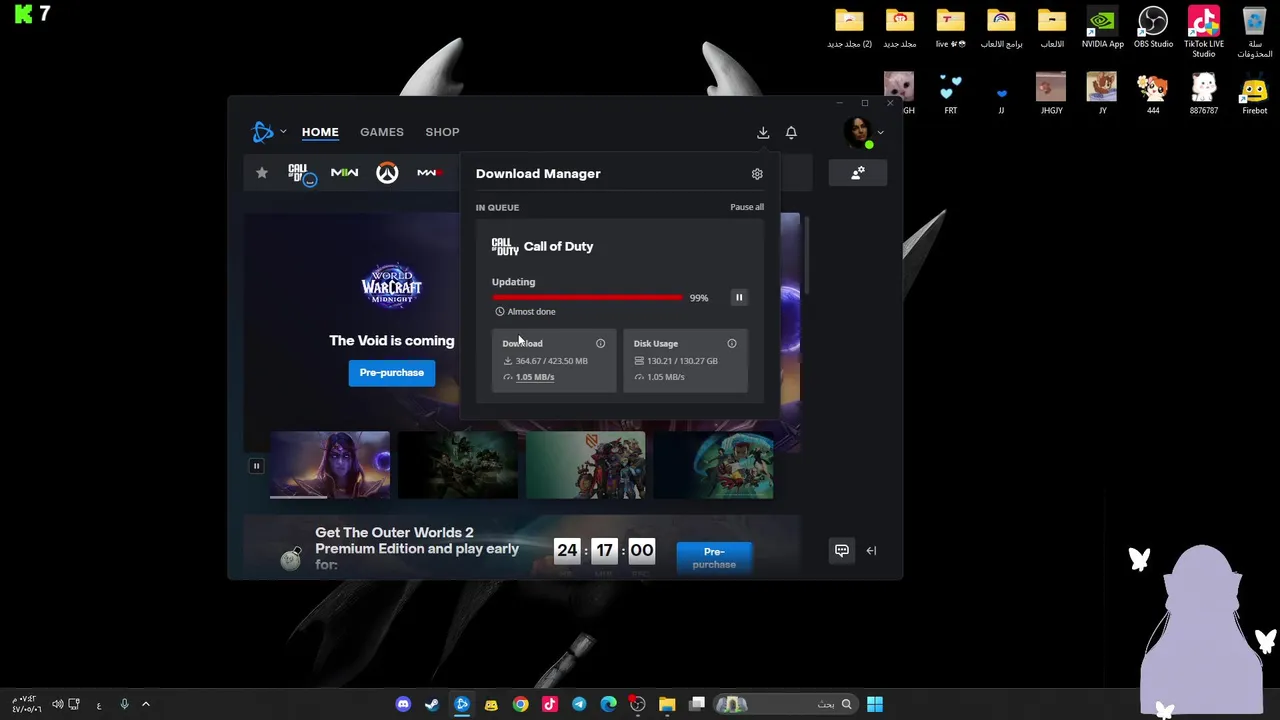Image resolution: width=1280 pixels, height=720 pixels.
Task: Click the taskbar microphone icon
Action: (x=124, y=704)
